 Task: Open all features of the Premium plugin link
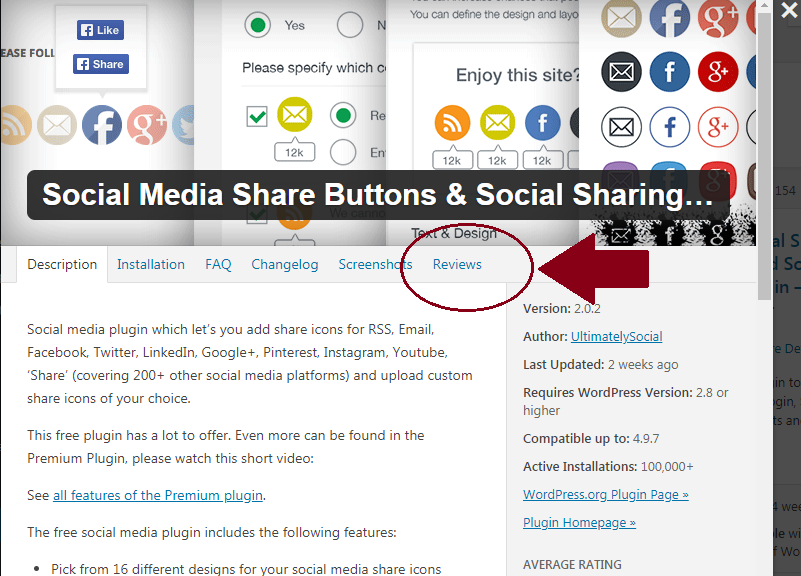[x=158, y=495]
